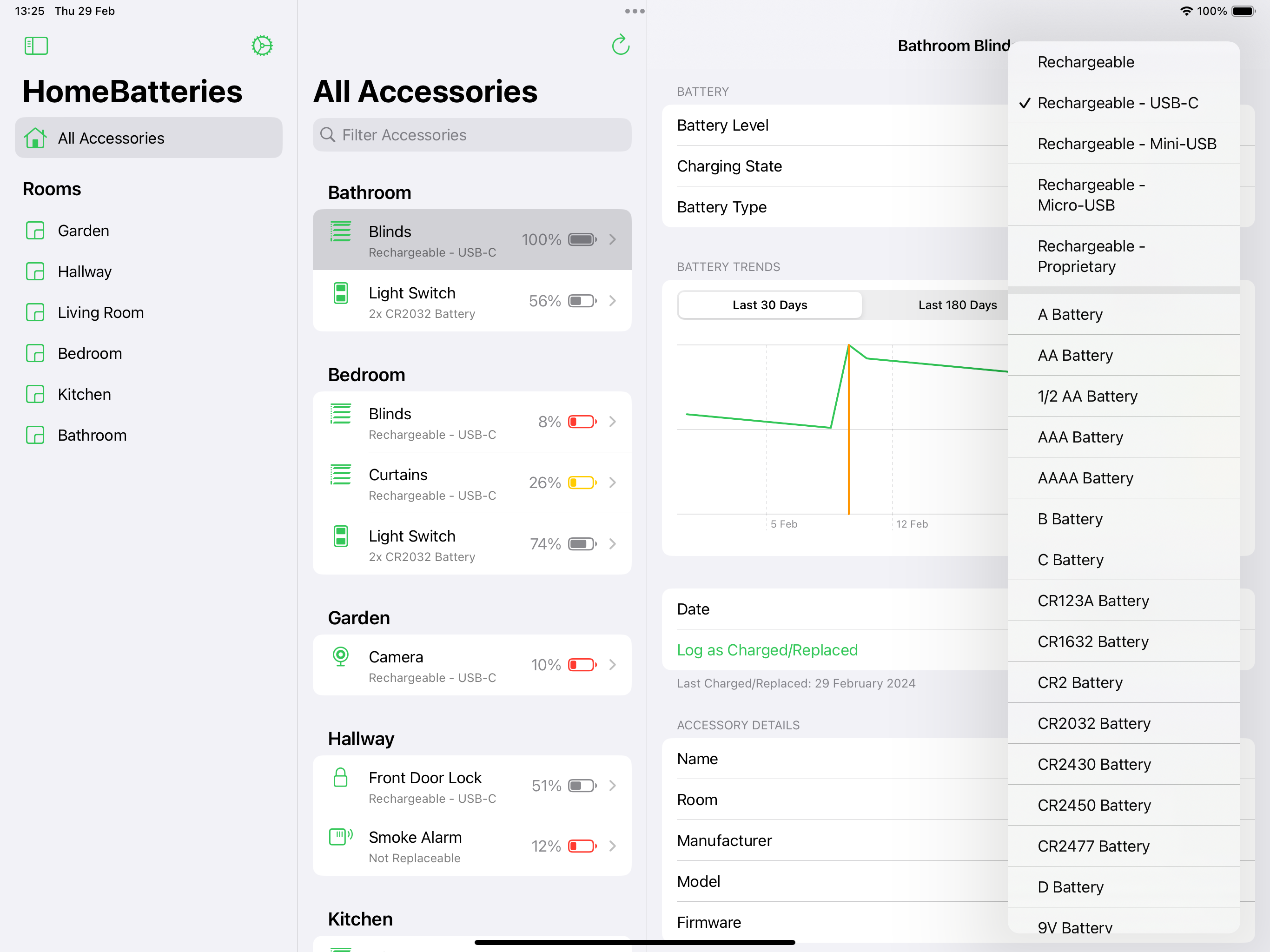1270x952 pixels.
Task: Choose CR123A Battery option
Action: coord(1124,601)
